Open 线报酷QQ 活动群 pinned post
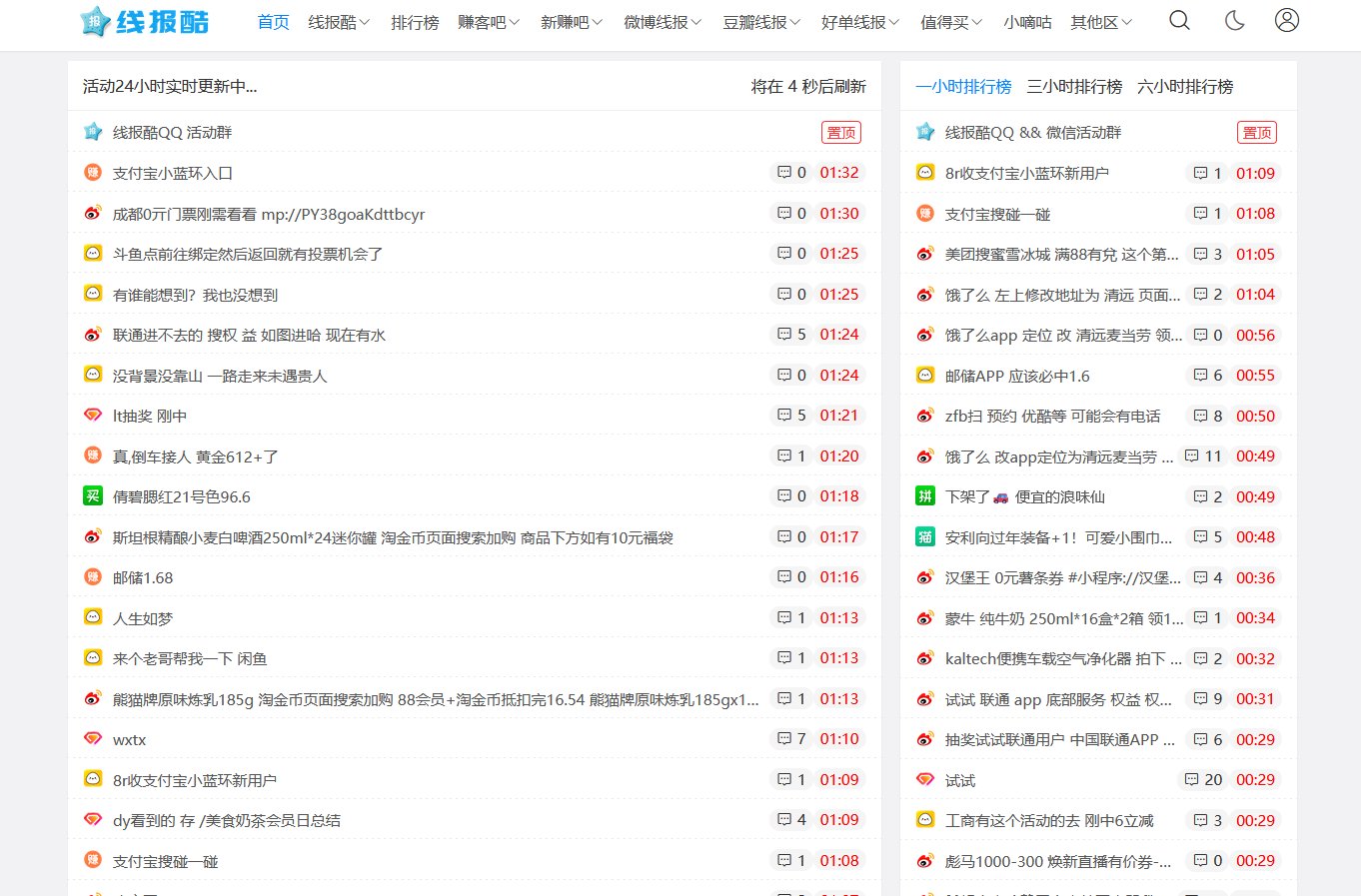This screenshot has width=1361, height=896. (x=172, y=132)
